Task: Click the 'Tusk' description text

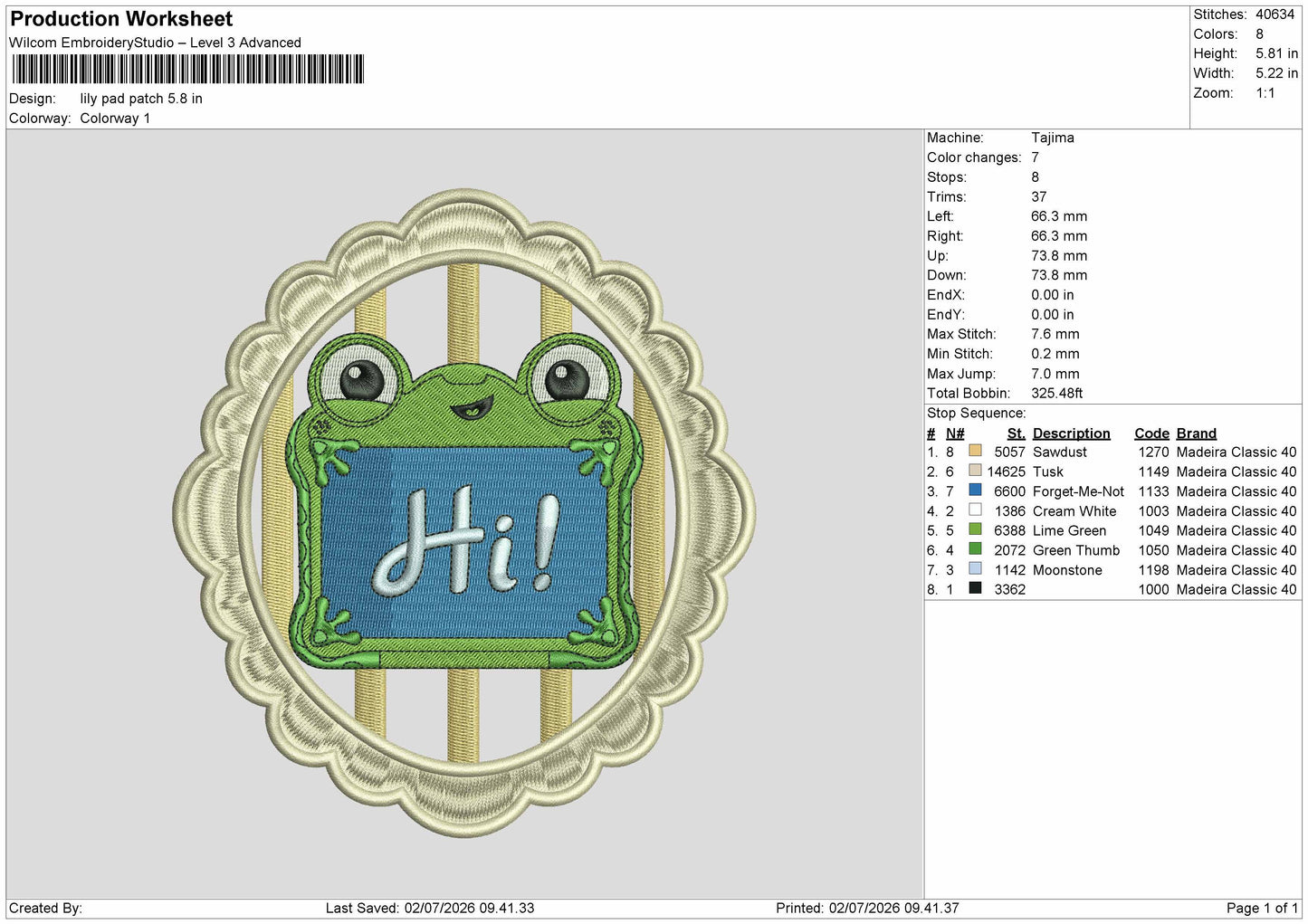Action: (x=1048, y=472)
